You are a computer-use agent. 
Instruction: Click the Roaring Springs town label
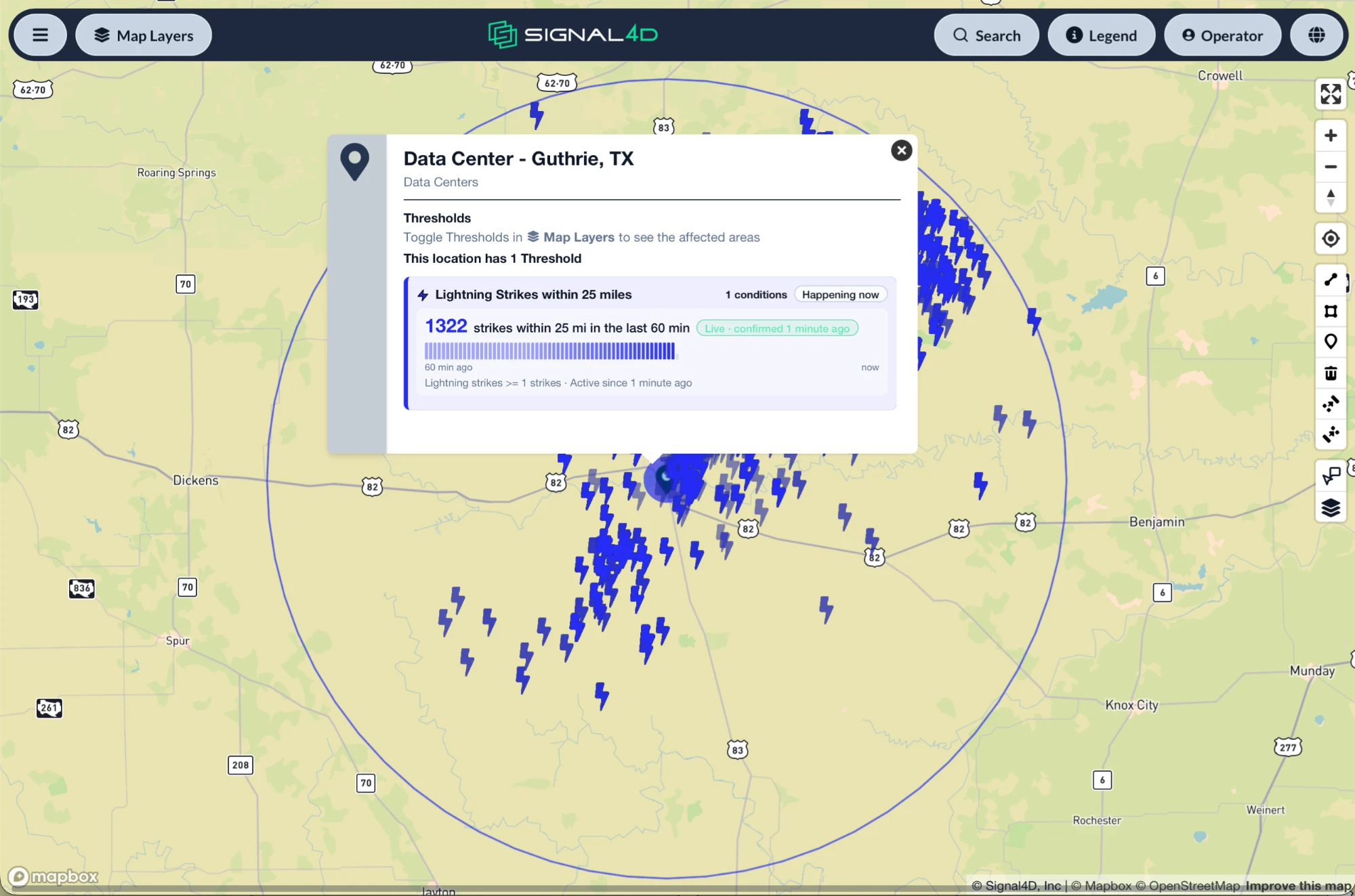tap(176, 173)
